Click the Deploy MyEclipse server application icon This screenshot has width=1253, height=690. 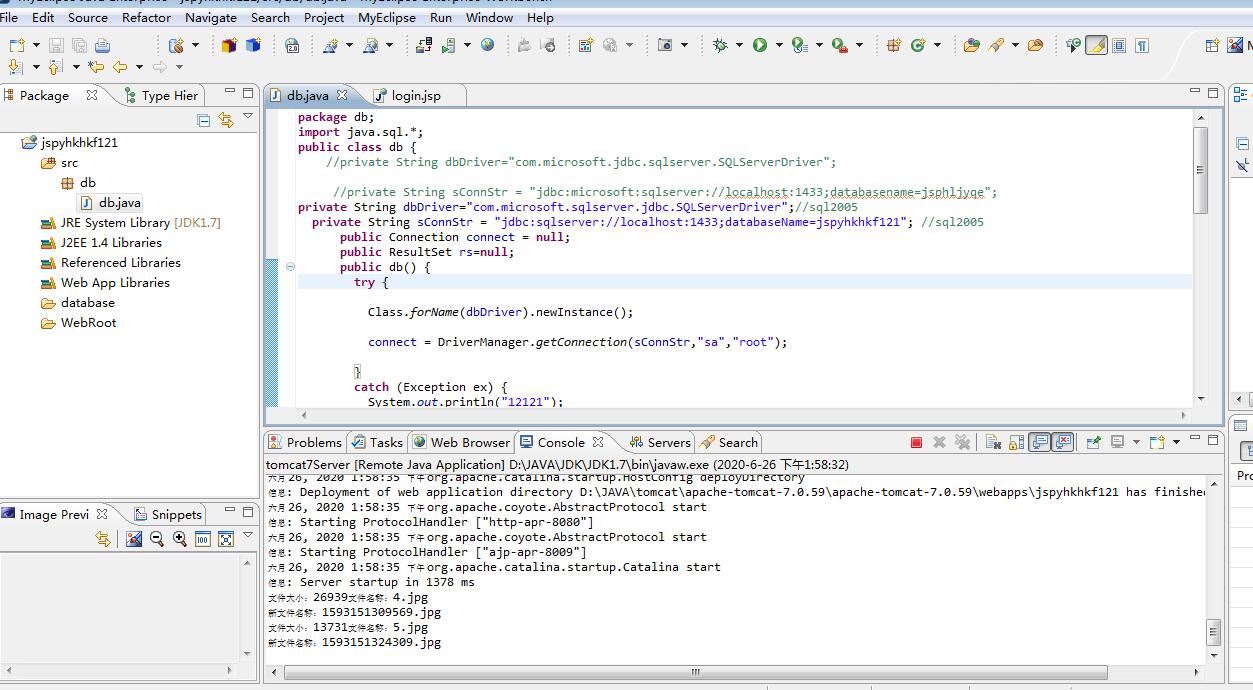[x=424, y=45]
